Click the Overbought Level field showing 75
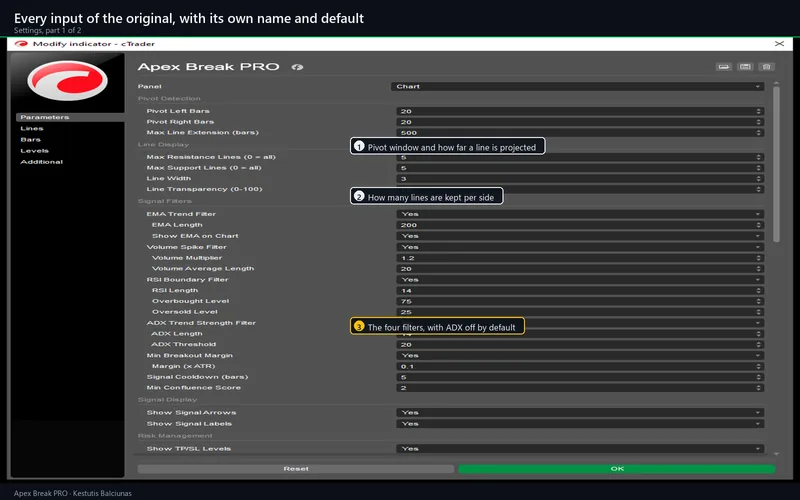This screenshot has height=500, width=800. 580,302
